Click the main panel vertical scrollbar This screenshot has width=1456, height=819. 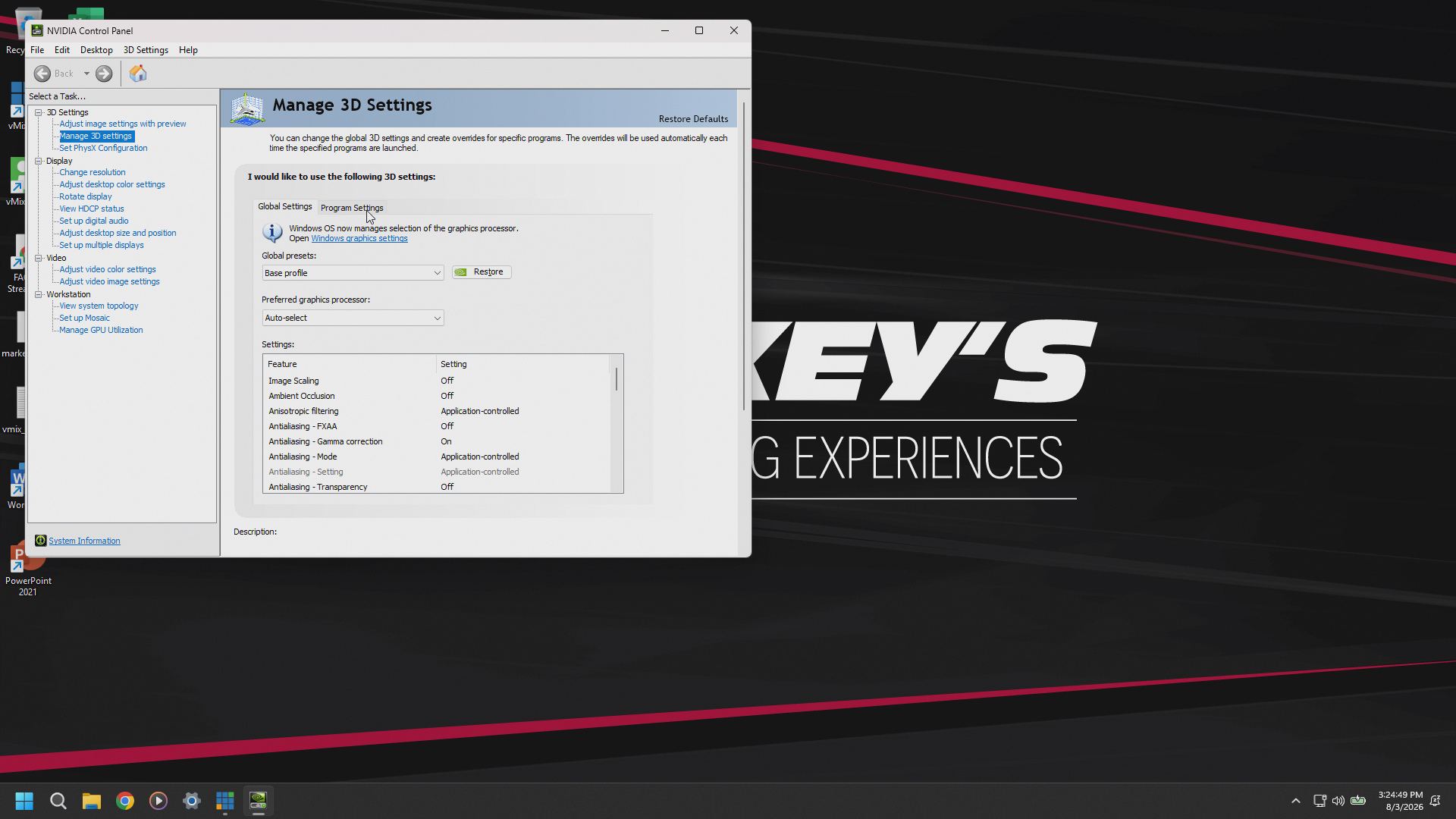click(x=744, y=256)
